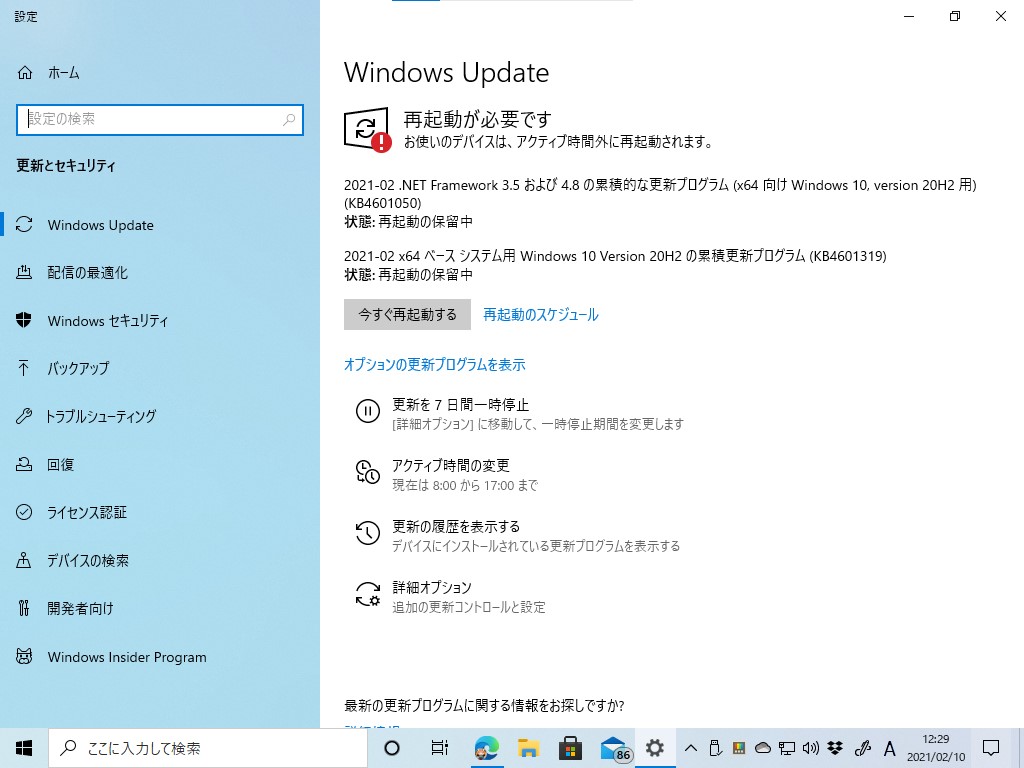Viewport: 1024px width, 768px height.
Task: Click taskbar search box ここに入力して検索
Action: pos(208,748)
